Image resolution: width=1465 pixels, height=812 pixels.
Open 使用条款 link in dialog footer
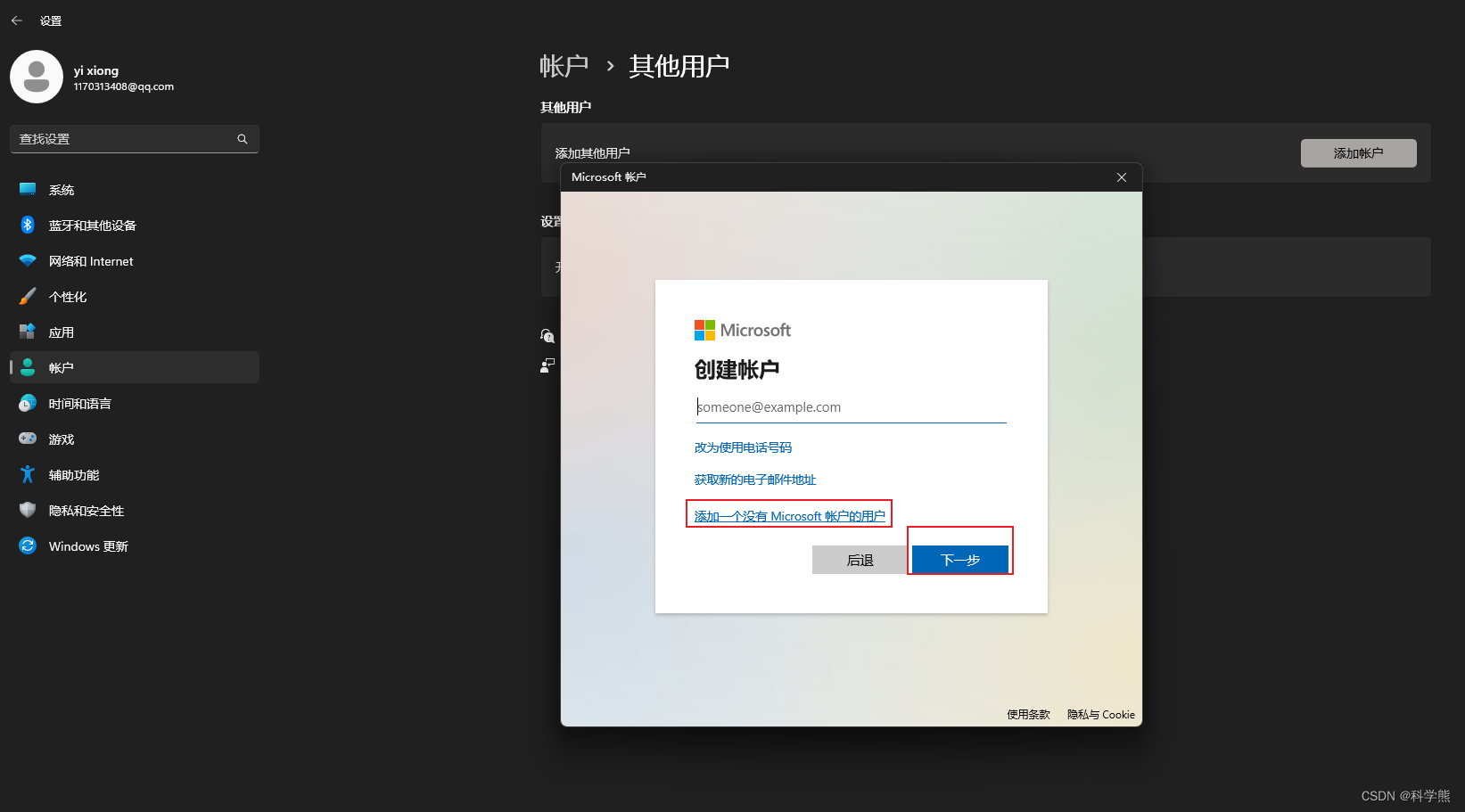pyautogui.click(x=1028, y=715)
